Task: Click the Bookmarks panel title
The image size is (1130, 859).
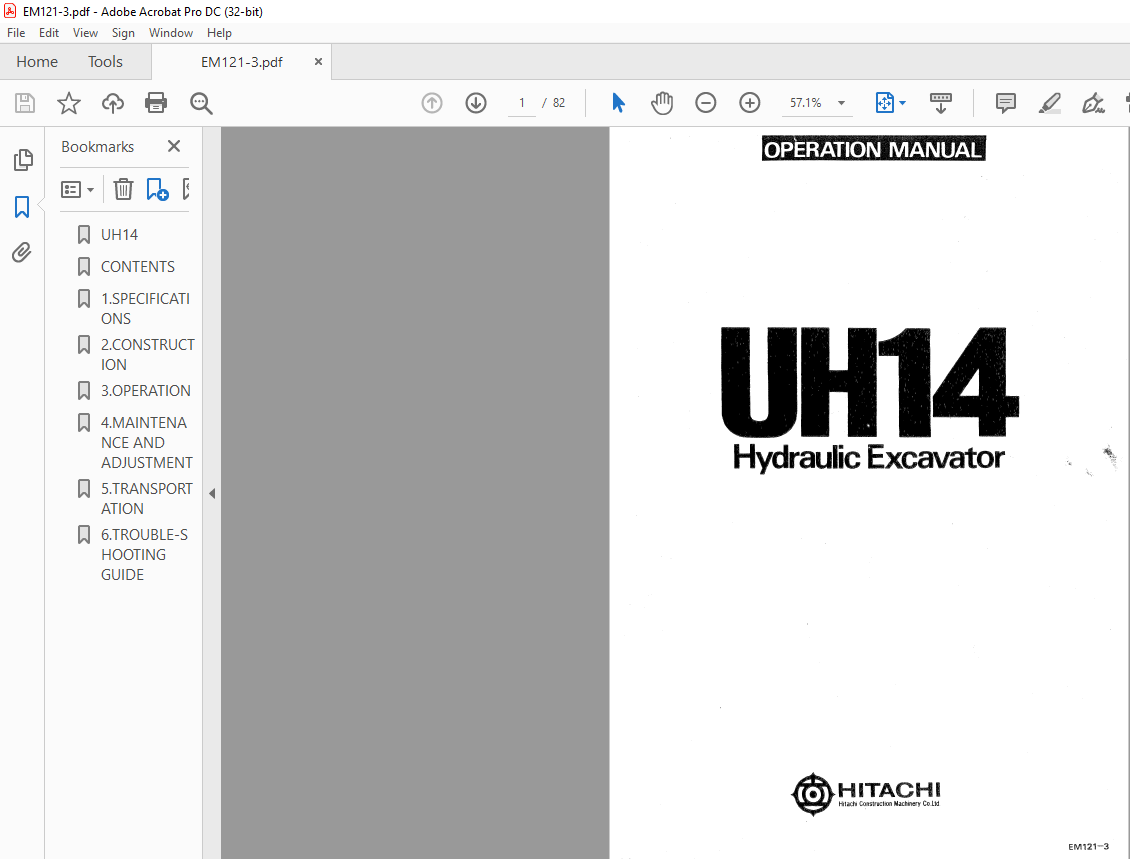Action: (97, 146)
